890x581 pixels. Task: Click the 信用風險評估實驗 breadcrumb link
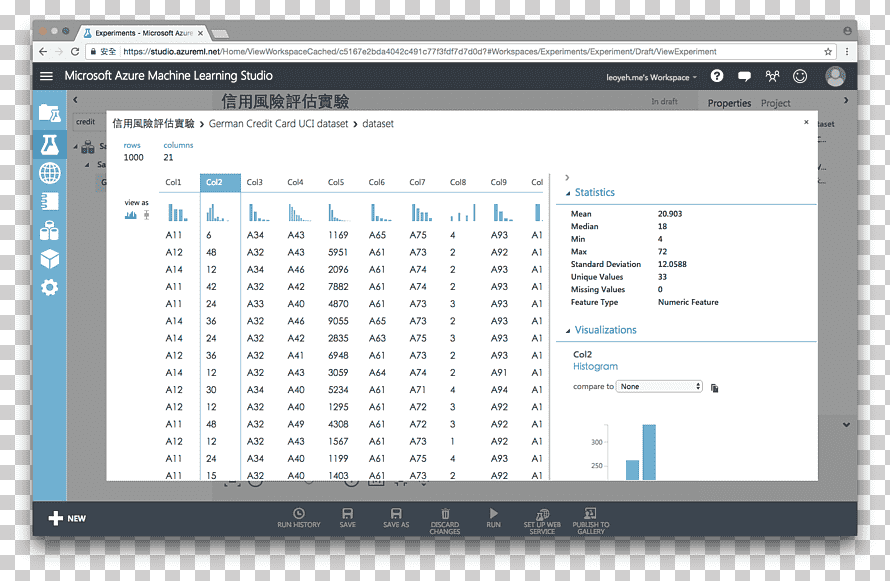(153, 124)
